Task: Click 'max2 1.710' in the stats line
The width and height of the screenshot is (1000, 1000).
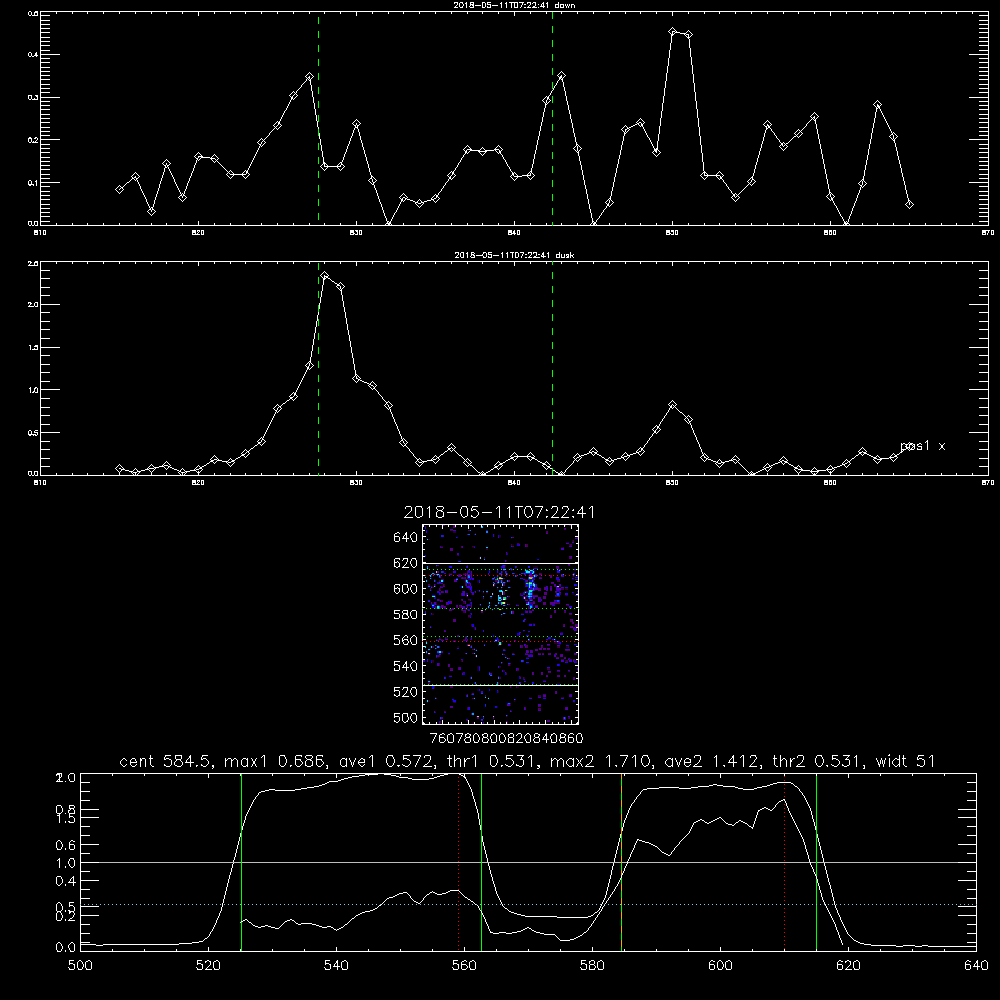Action: coord(601,761)
